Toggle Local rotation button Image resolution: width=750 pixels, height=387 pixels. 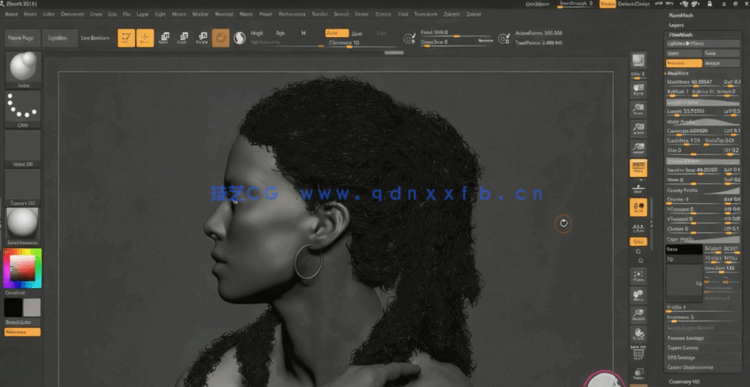[639, 207]
